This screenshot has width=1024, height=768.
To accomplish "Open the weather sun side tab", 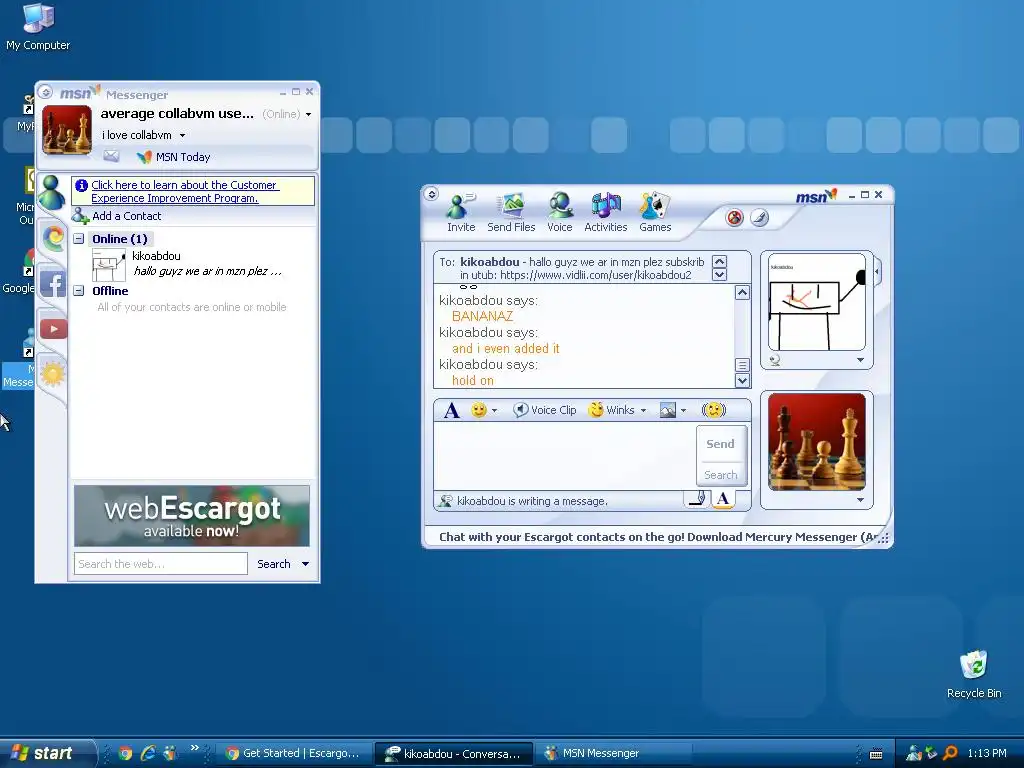I will 52,373.
